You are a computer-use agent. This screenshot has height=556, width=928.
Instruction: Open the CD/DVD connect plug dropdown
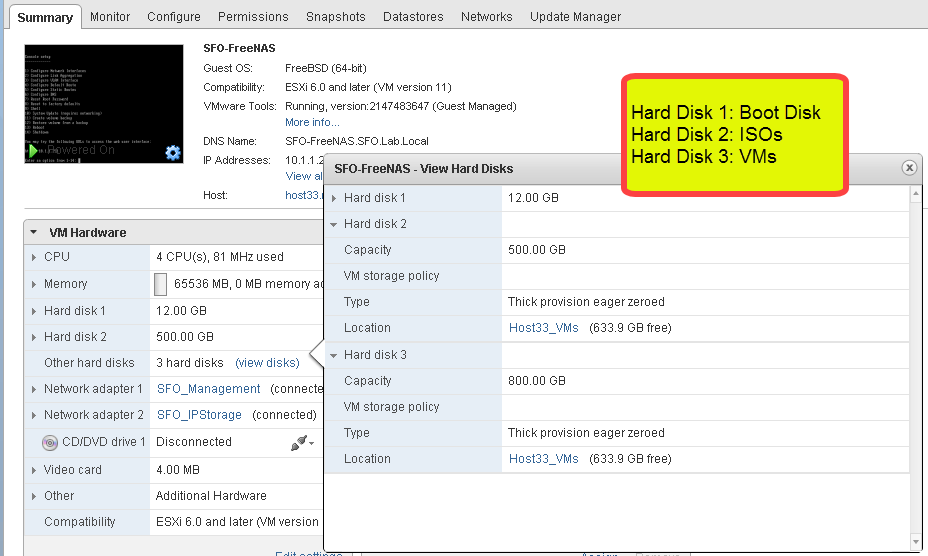302,443
